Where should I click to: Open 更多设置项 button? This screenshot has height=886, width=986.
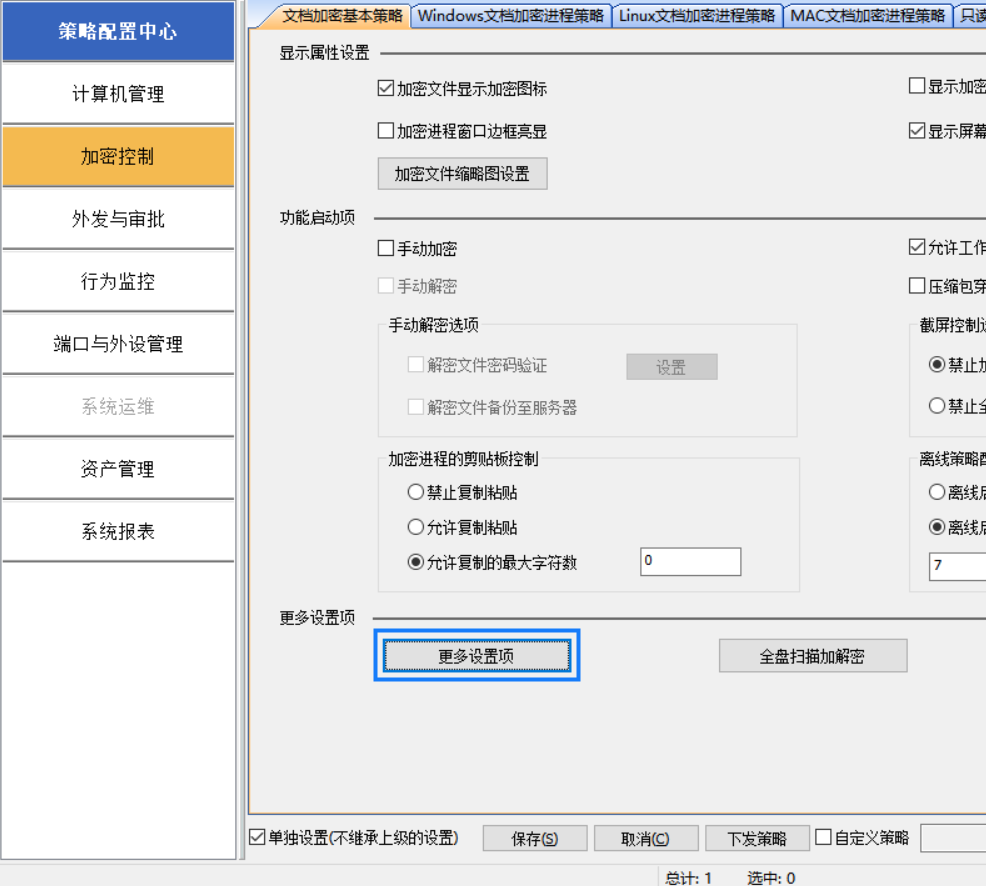pyautogui.click(x=477, y=656)
